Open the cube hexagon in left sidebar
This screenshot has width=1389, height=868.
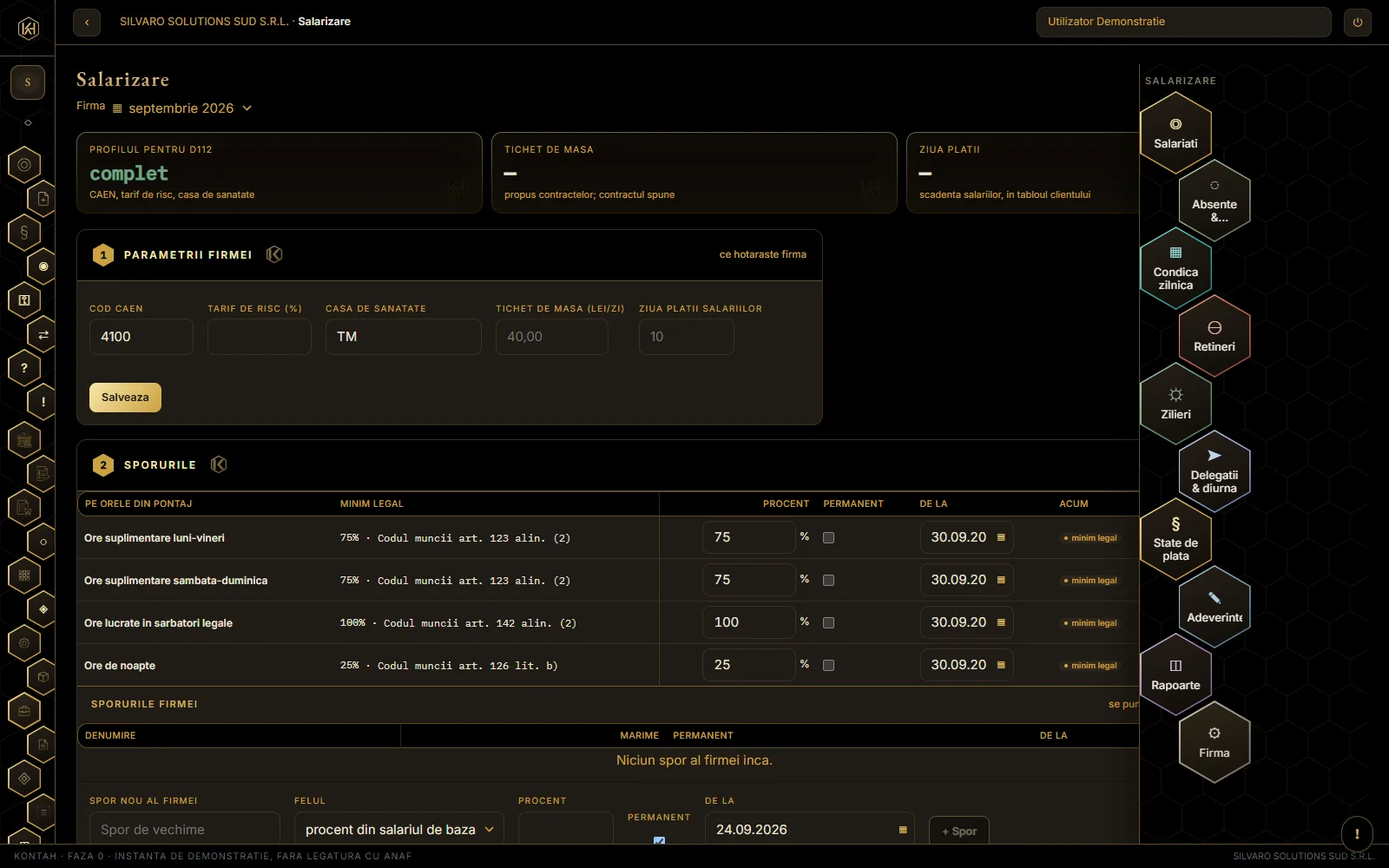click(43, 677)
